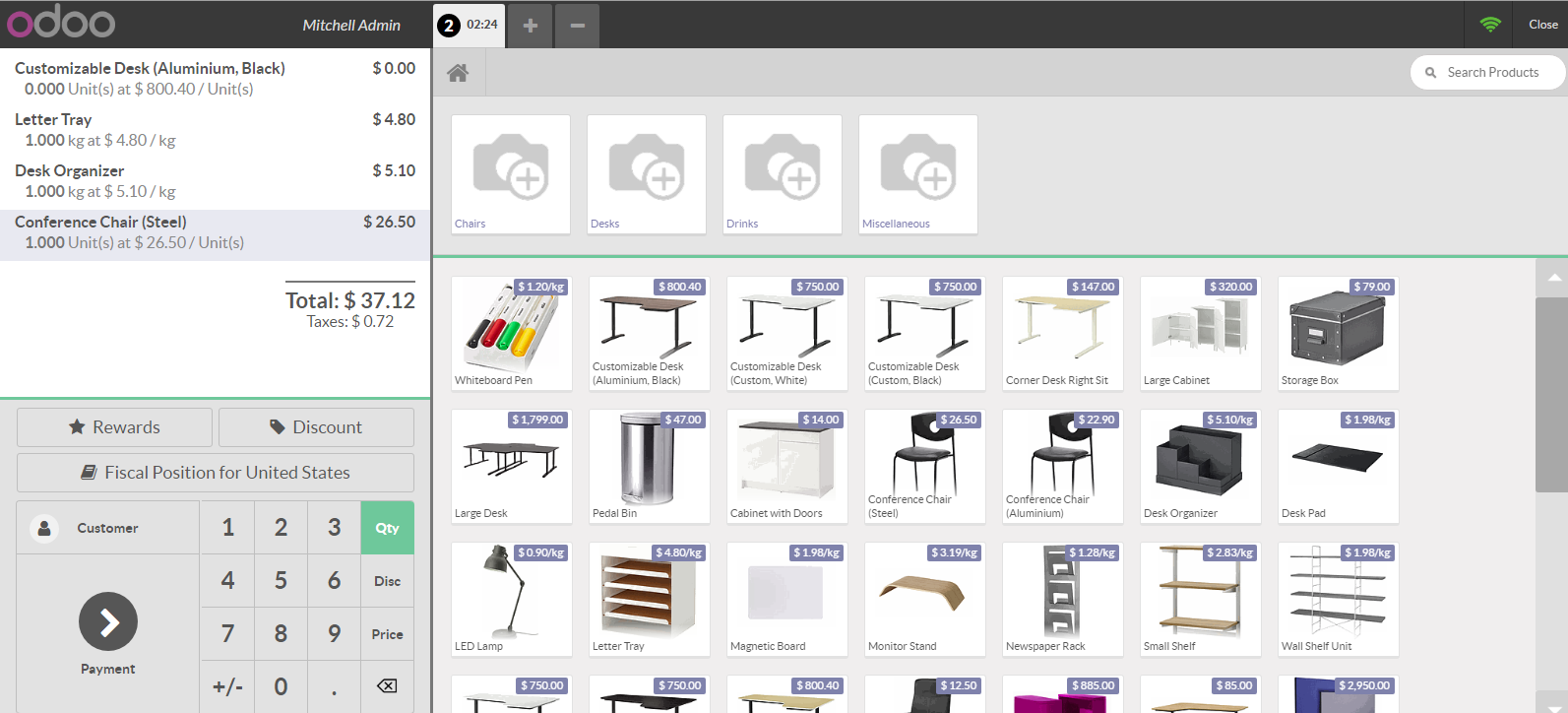Tap numpad digit 9
The width and height of the screenshot is (1568, 713).
(x=335, y=634)
